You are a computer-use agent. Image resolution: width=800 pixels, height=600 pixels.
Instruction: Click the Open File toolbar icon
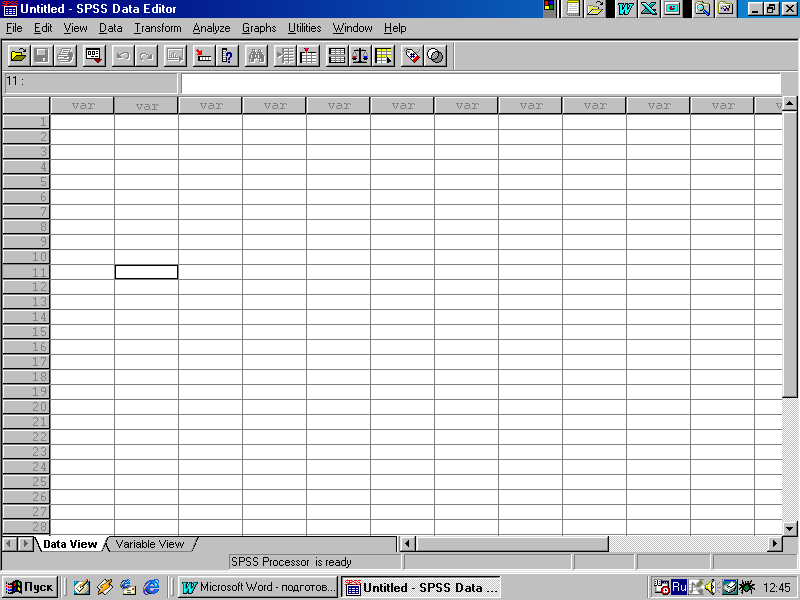click(x=18, y=56)
